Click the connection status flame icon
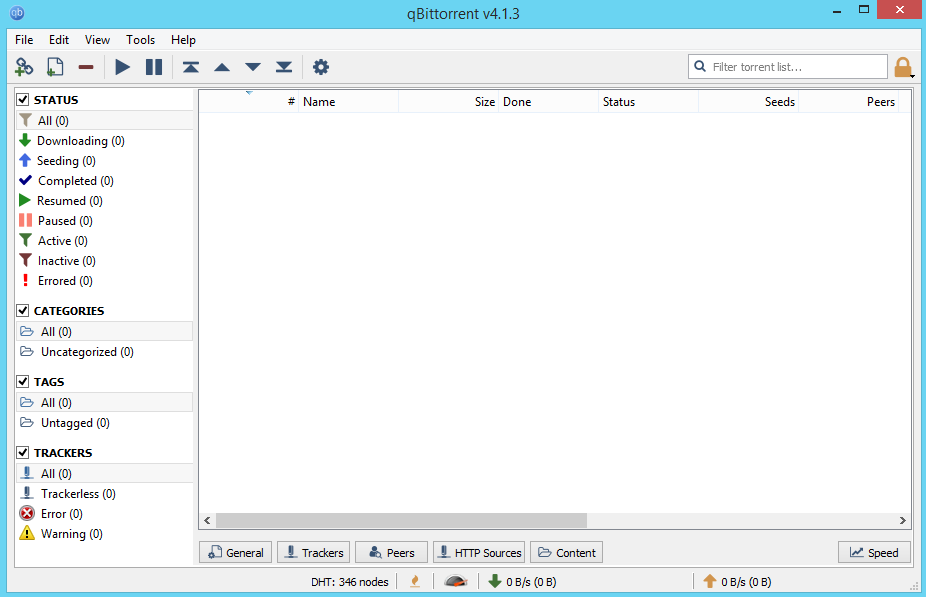Image resolution: width=926 pixels, height=597 pixels. click(x=415, y=582)
